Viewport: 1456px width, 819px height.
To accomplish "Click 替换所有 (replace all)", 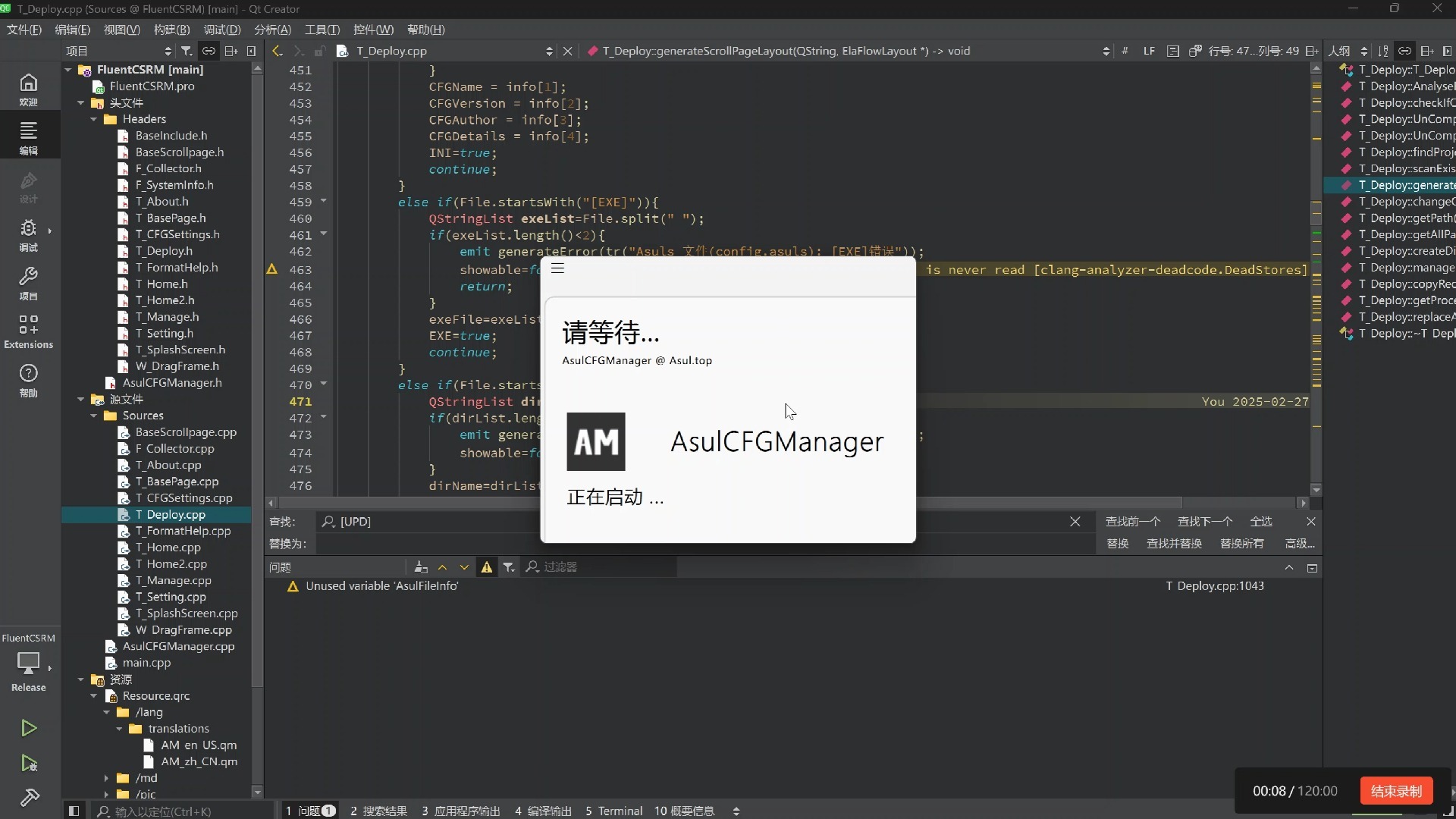I will pos(1242,544).
